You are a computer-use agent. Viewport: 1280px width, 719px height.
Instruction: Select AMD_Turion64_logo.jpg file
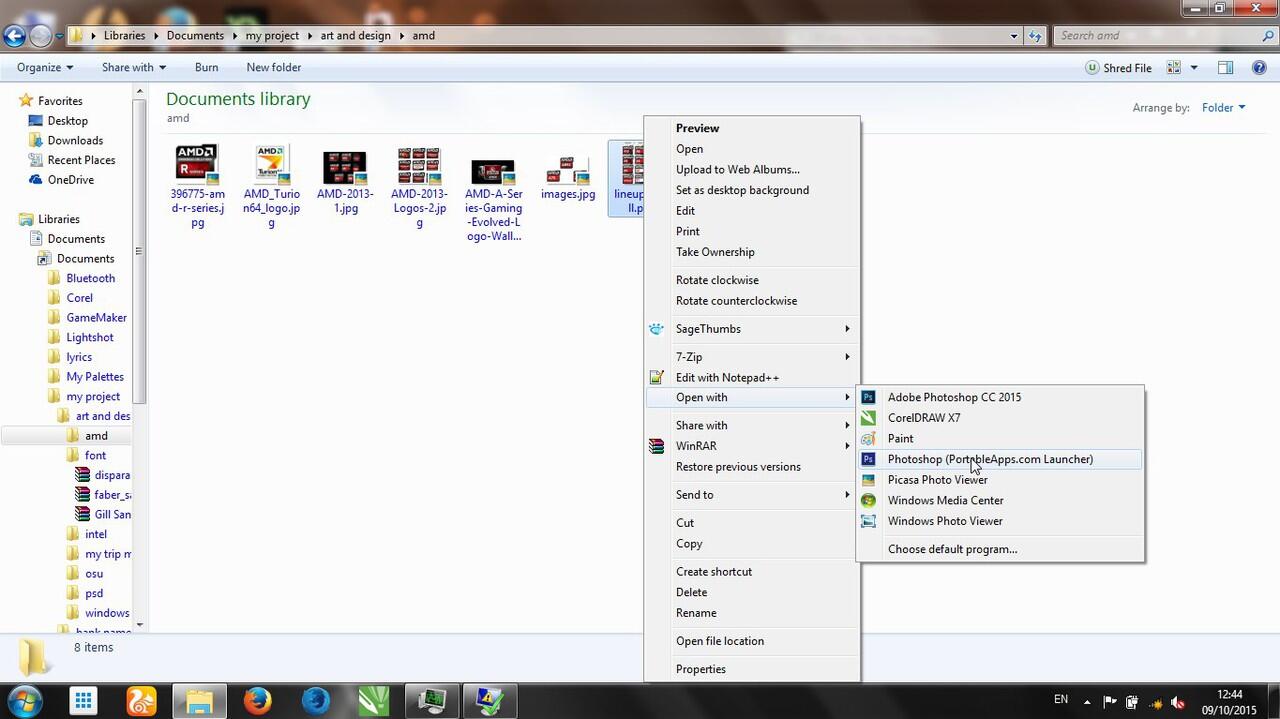[x=271, y=187]
